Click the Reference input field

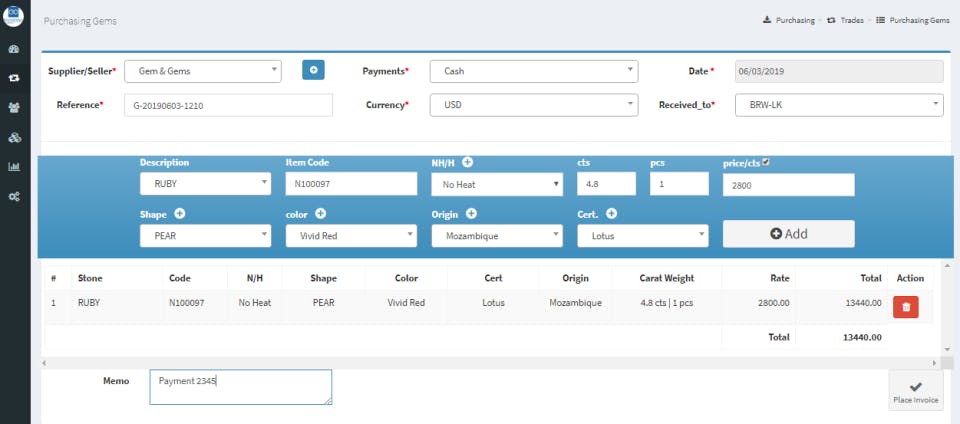228,105
